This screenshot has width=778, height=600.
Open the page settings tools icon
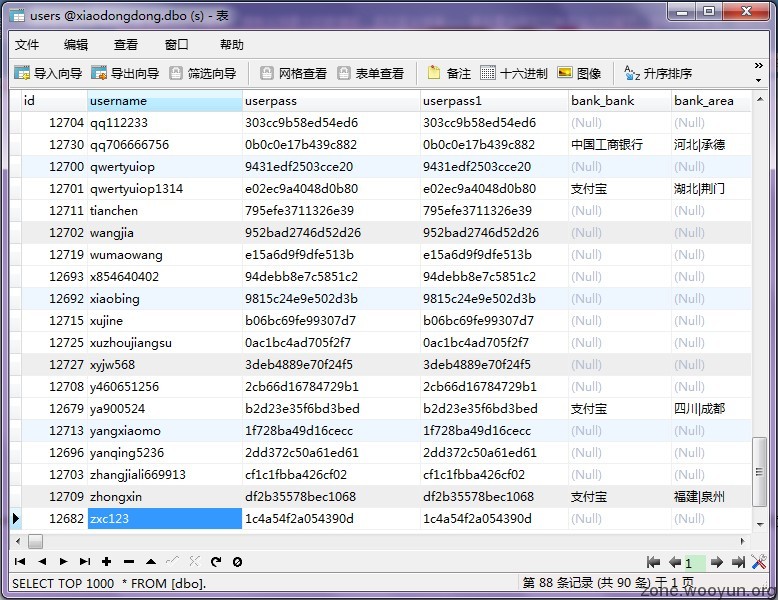click(759, 562)
